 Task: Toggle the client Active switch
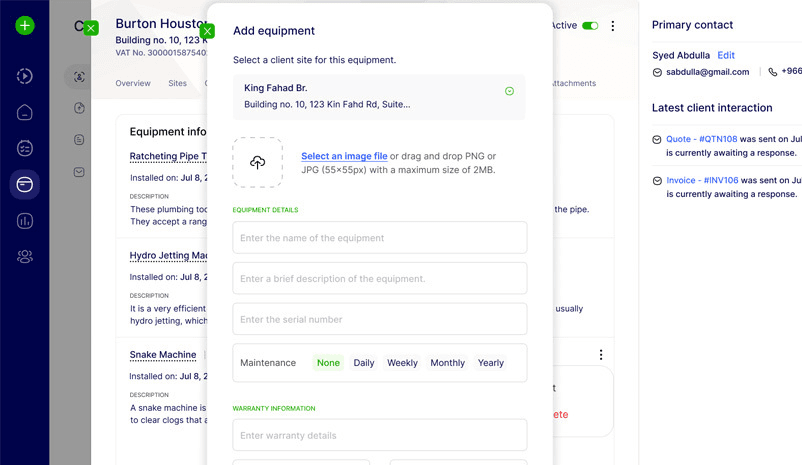(590, 26)
